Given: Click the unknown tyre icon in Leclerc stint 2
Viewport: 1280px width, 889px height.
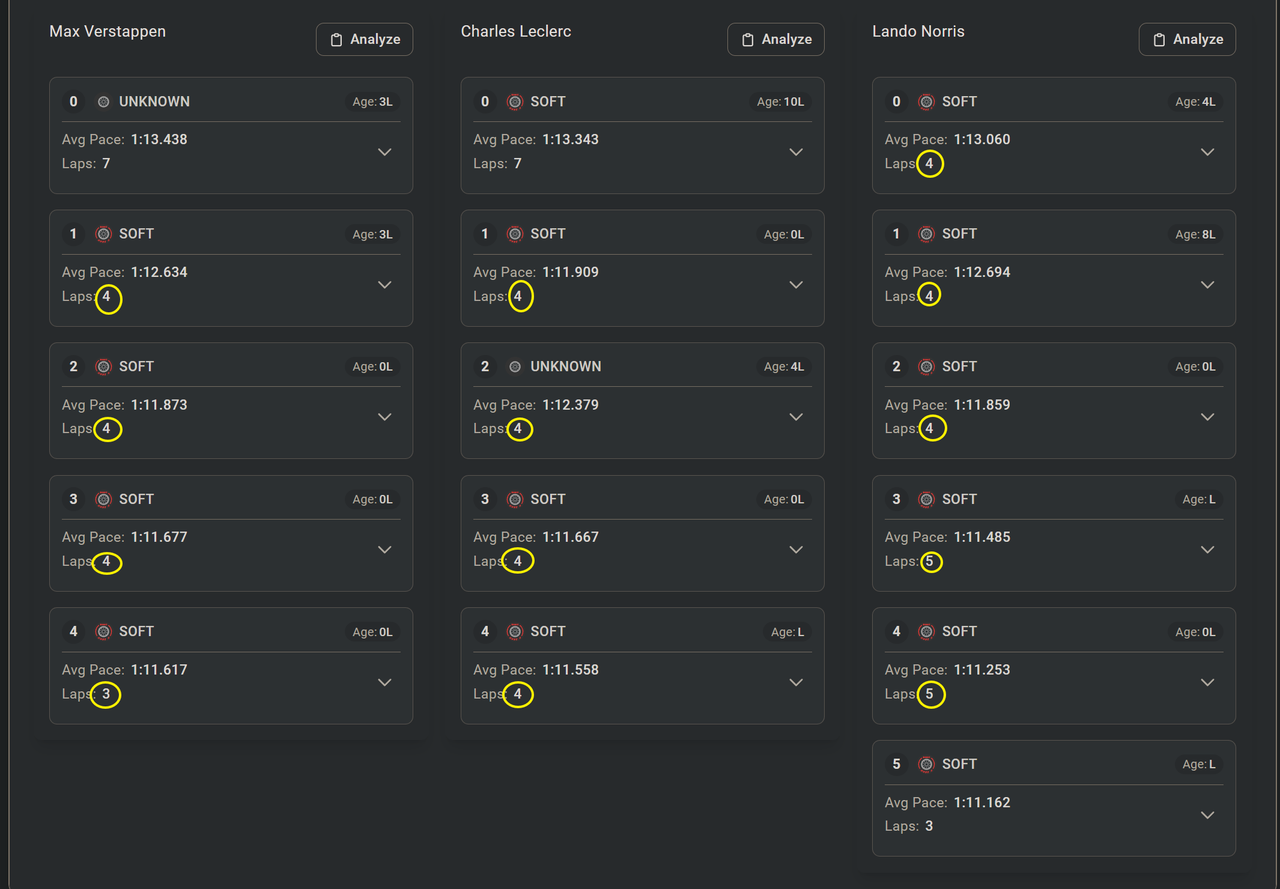Looking at the screenshot, I should (x=515, y=367).
